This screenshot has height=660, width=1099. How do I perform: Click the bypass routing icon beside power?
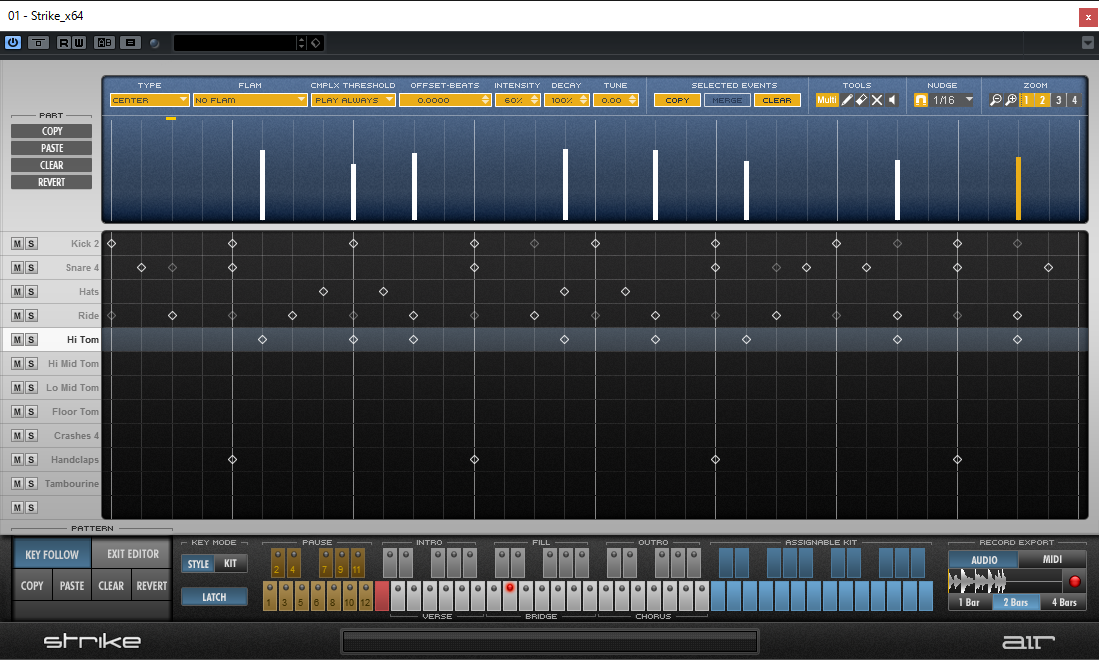pos(39,43)
